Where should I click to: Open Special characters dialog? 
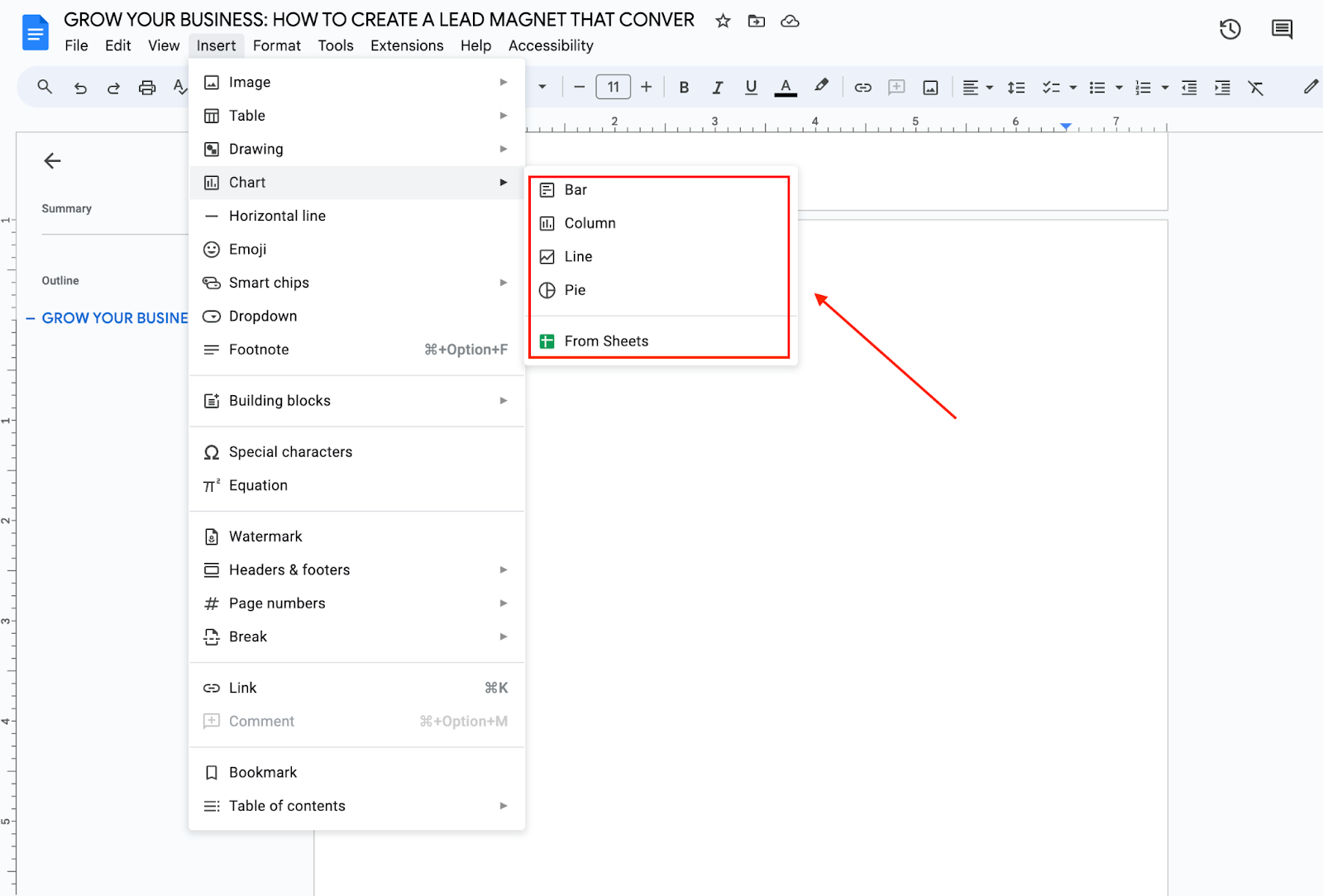tap(356, 452)
